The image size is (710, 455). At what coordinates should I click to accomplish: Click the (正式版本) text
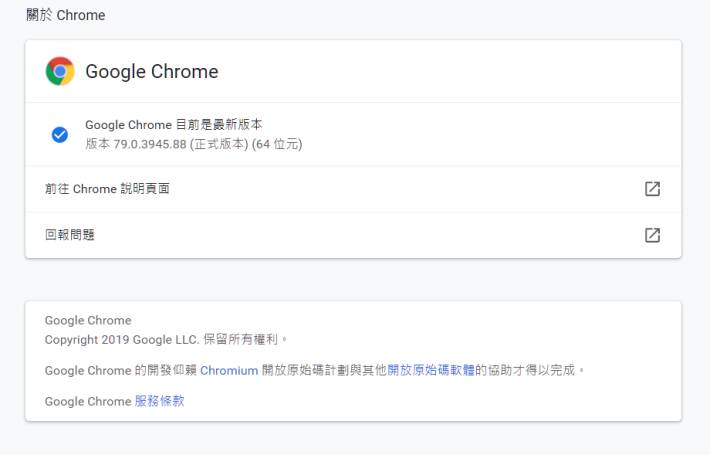[219, 144]
